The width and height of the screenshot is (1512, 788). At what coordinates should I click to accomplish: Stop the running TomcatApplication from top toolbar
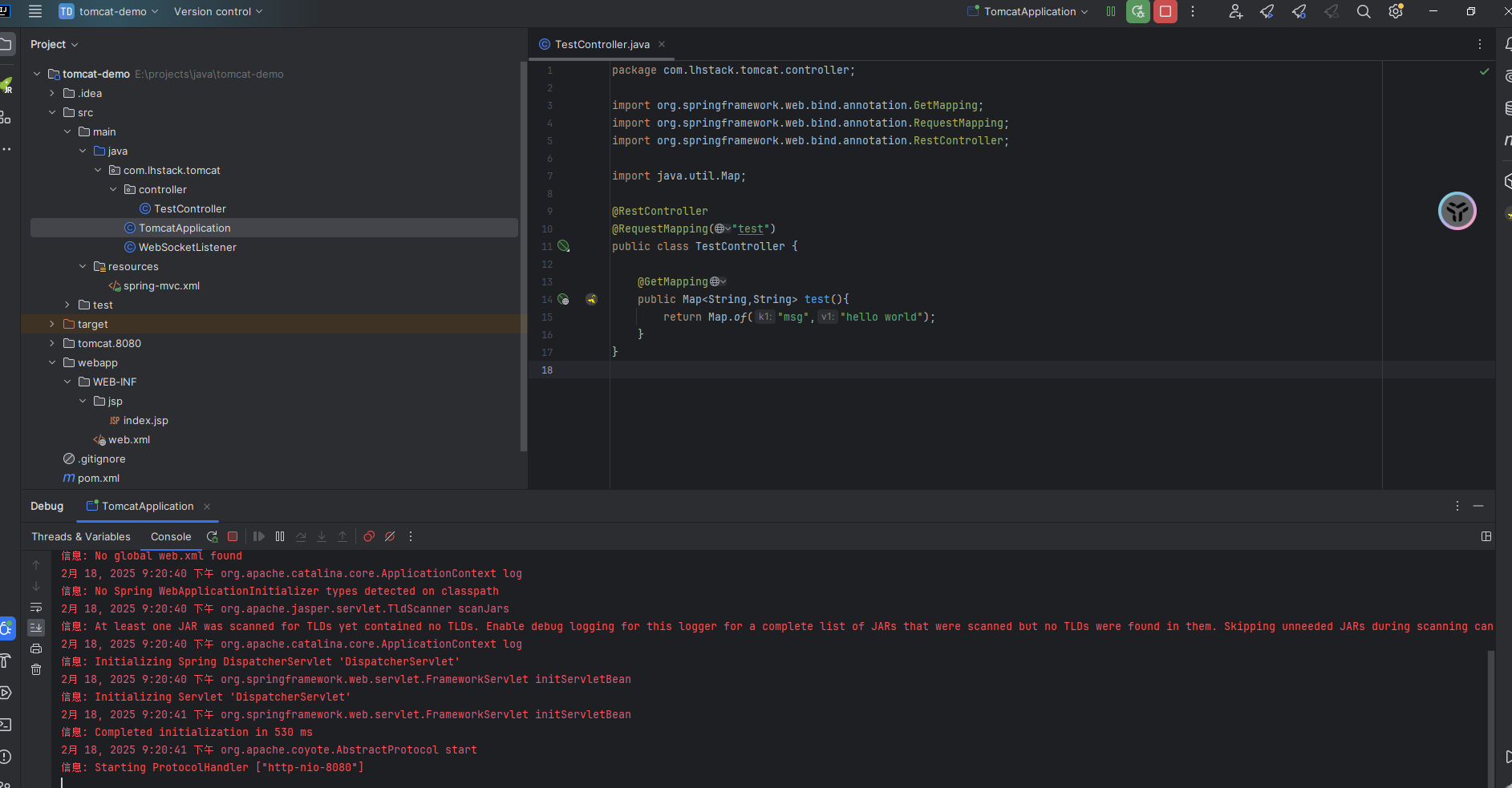[1165, 11]
